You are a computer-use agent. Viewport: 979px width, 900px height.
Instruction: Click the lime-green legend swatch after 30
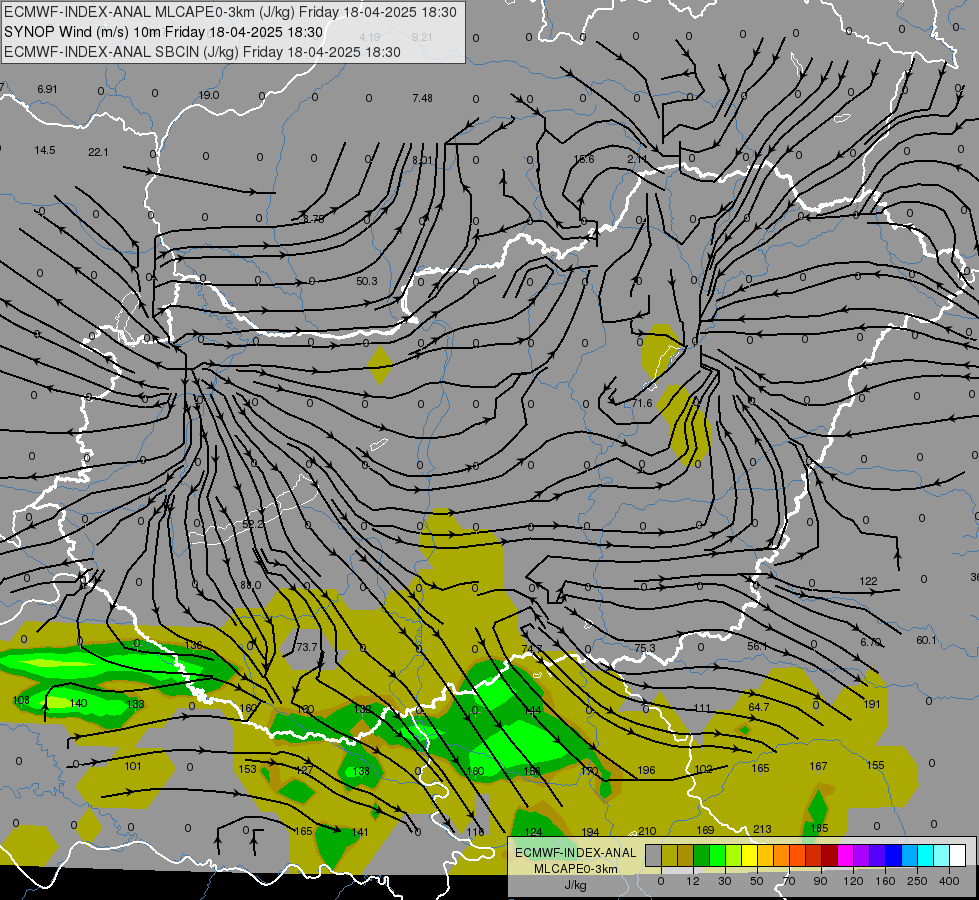(734, 855)
